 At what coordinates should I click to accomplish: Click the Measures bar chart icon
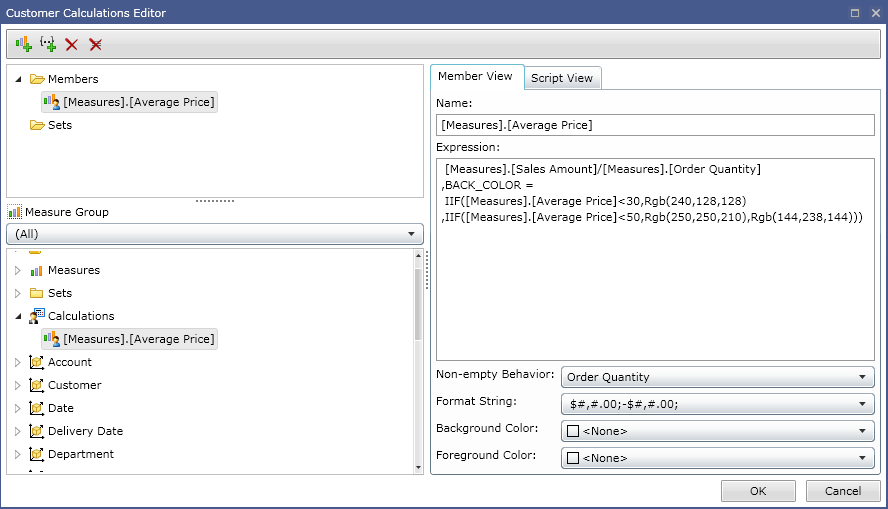click(x=36, y=271)
